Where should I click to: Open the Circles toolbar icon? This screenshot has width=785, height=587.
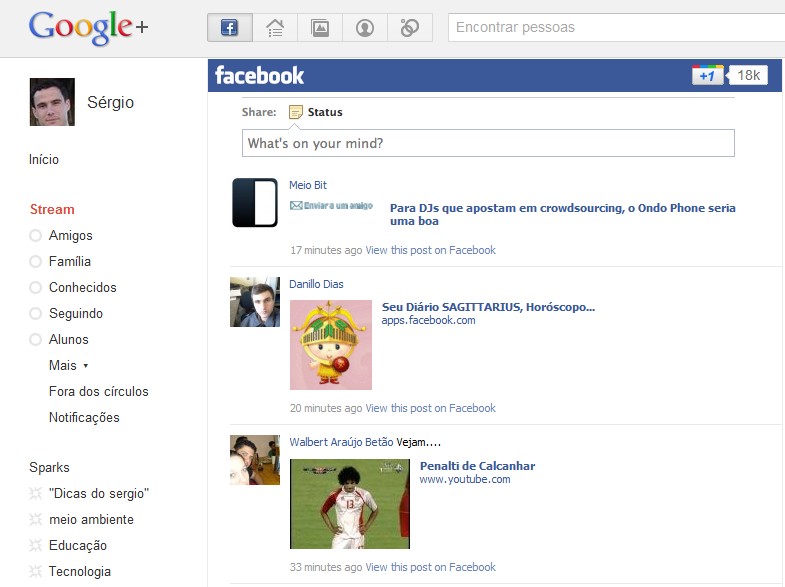coord(410,28)
